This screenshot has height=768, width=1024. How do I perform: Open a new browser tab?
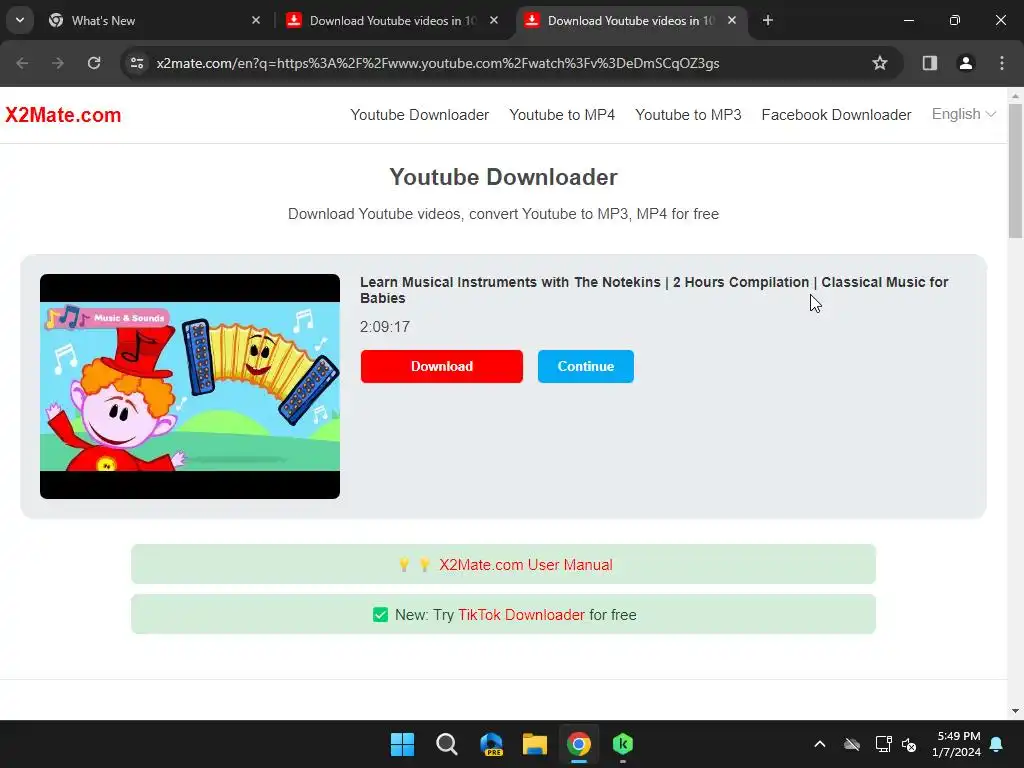[768, 20]
